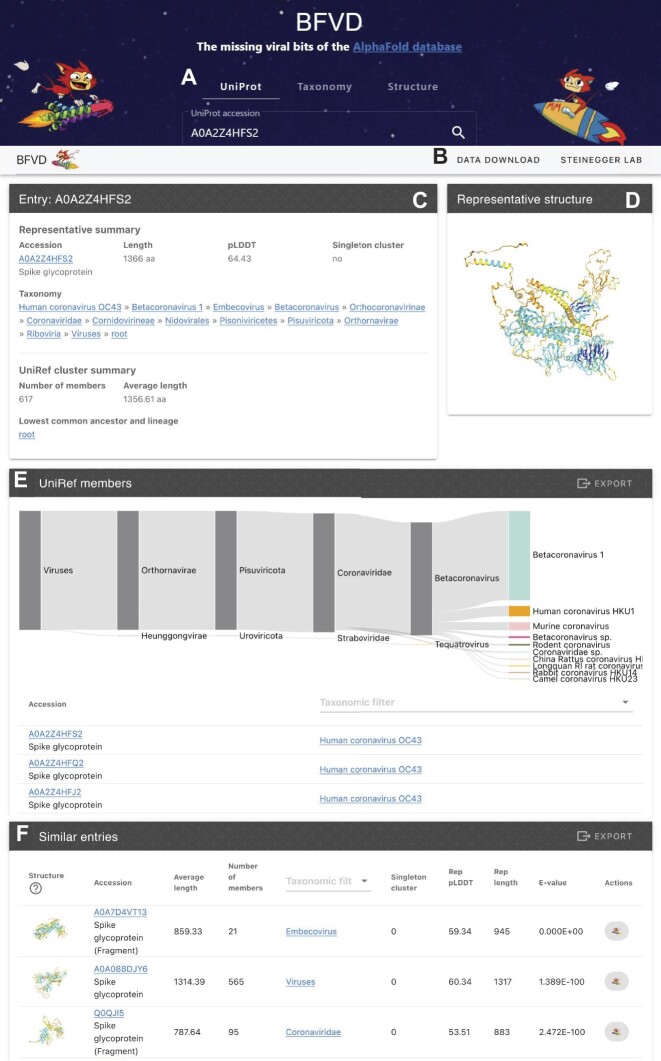
Task: Open Taxonomic filter dropdown in UniRef members
Action: 476,702
